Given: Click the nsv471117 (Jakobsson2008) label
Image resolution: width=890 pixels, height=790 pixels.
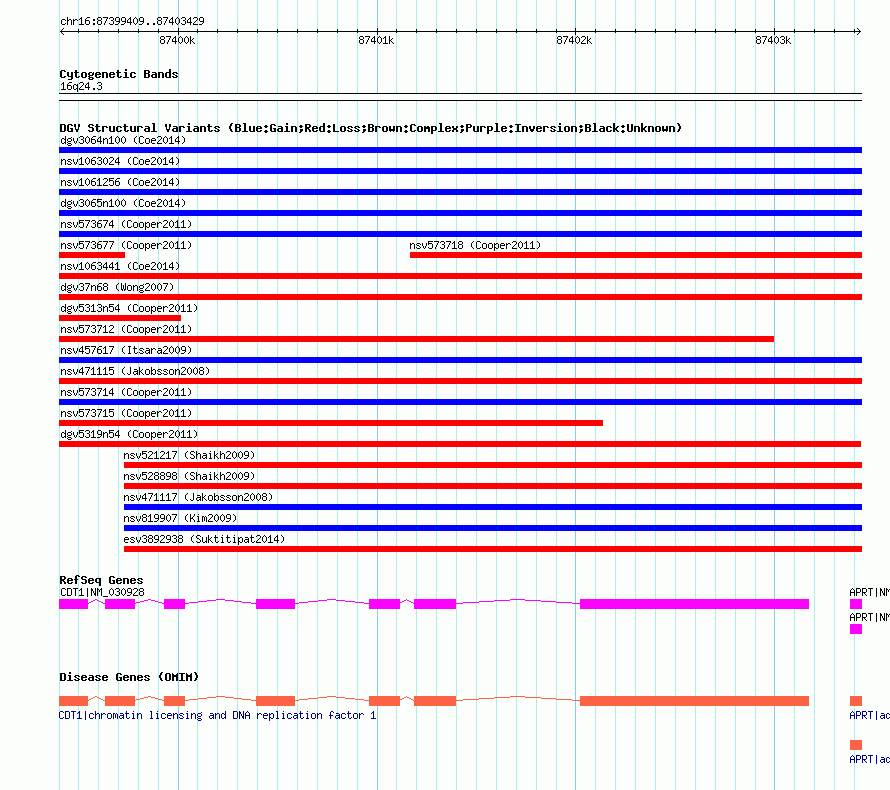Looking at the screenshot, I should [x=198, y=497].
